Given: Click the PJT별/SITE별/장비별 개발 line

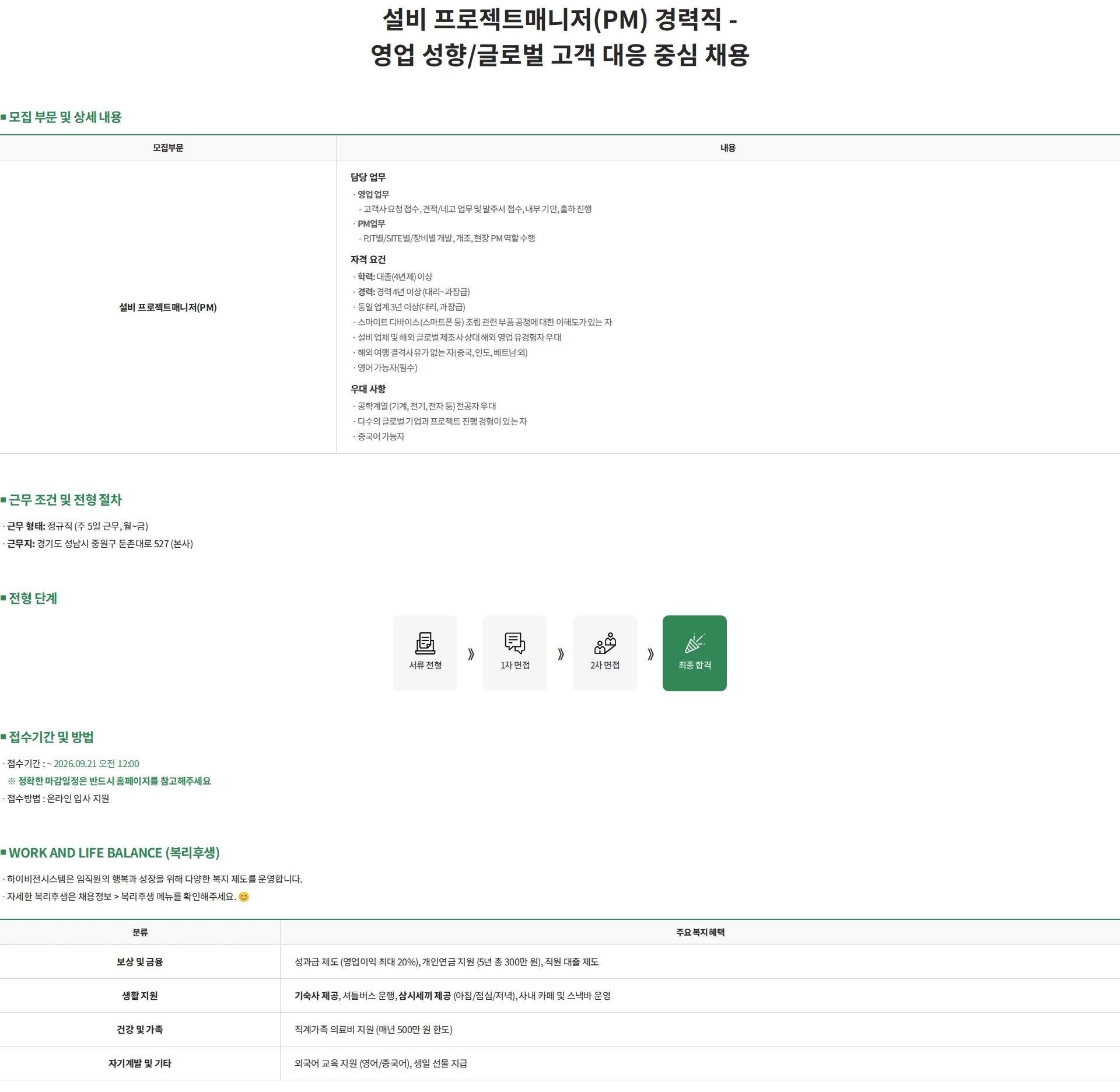Looking at the screenshot, I should tap(447, 238).
